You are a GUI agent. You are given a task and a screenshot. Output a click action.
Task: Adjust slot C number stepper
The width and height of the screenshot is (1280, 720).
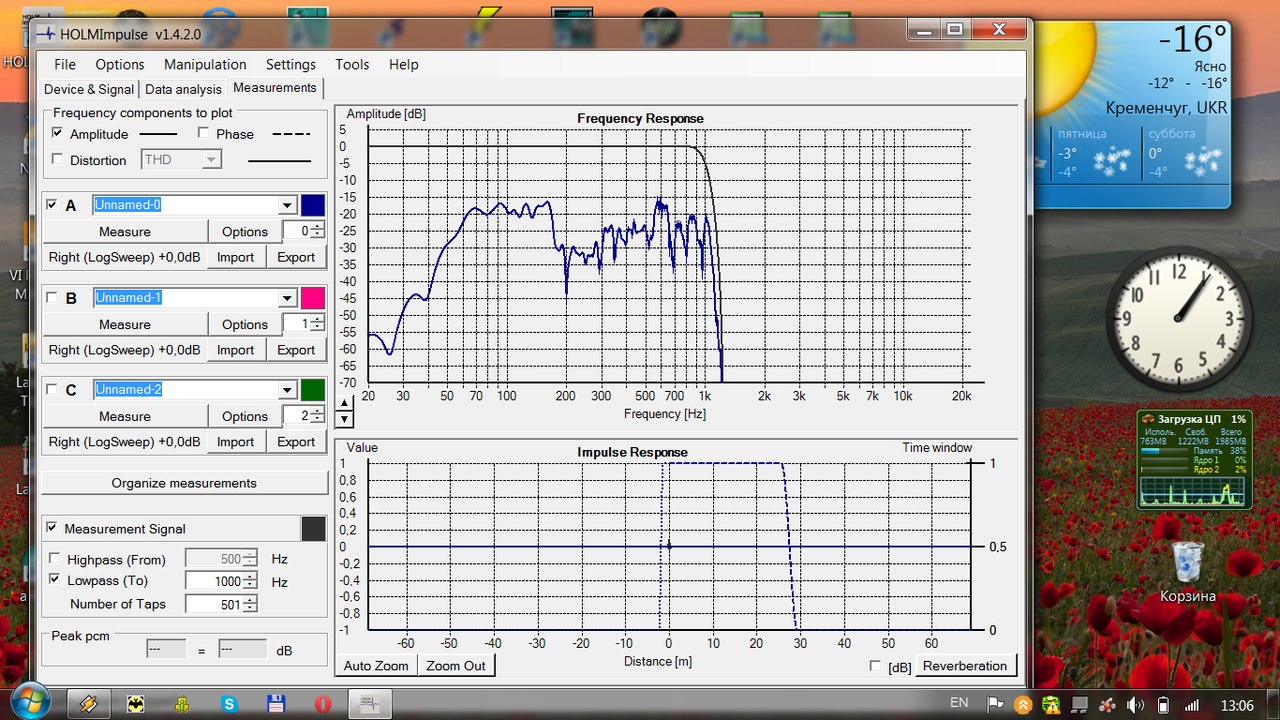(x=317, y=416)
